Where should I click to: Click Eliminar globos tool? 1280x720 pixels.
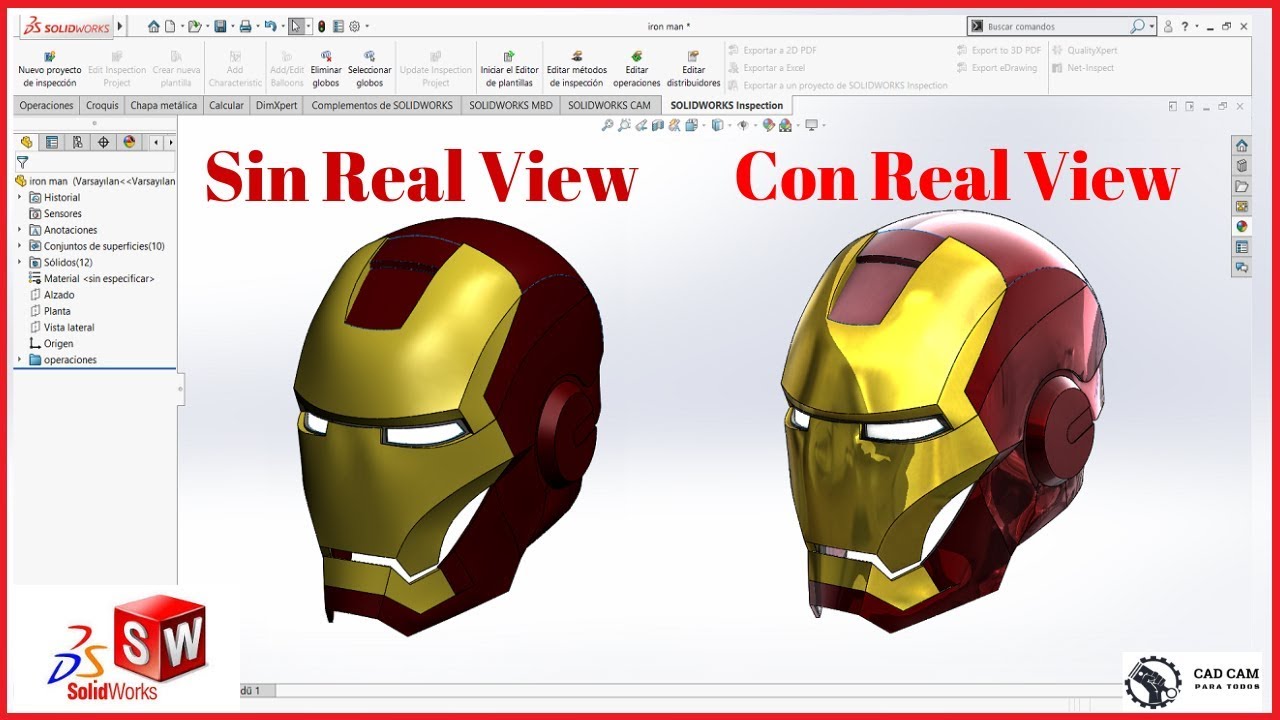[x=326, y=69]
